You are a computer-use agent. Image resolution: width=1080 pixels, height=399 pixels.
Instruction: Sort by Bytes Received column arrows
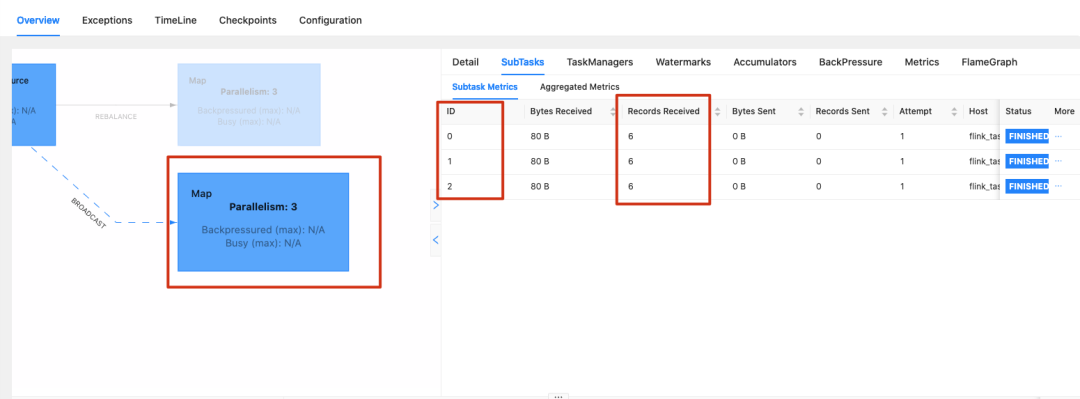coord(613,112)
